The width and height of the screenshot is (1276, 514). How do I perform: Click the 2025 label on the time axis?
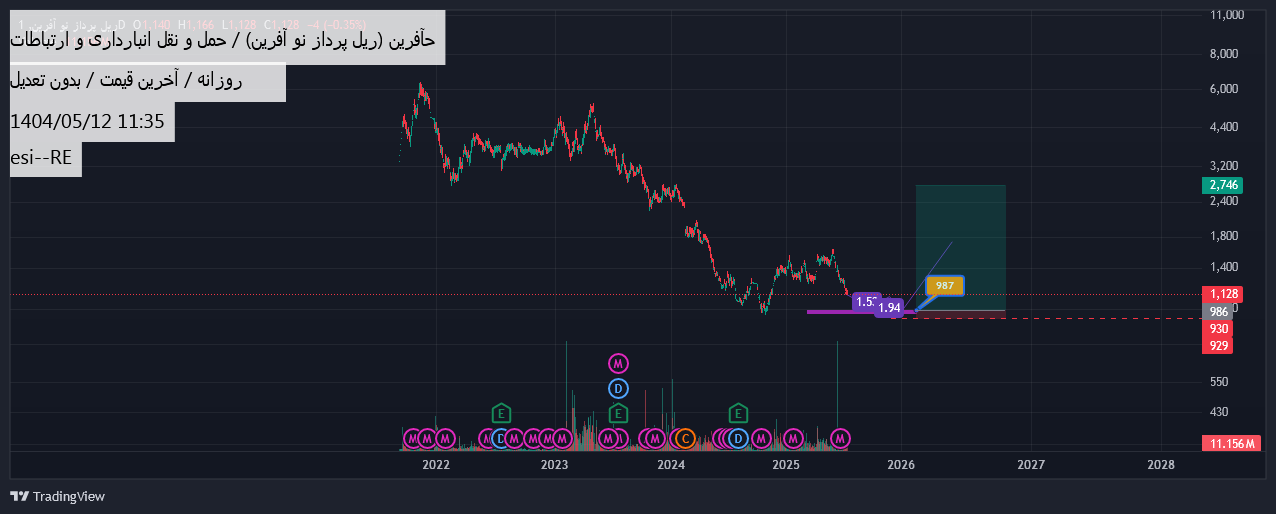point(786,465)
